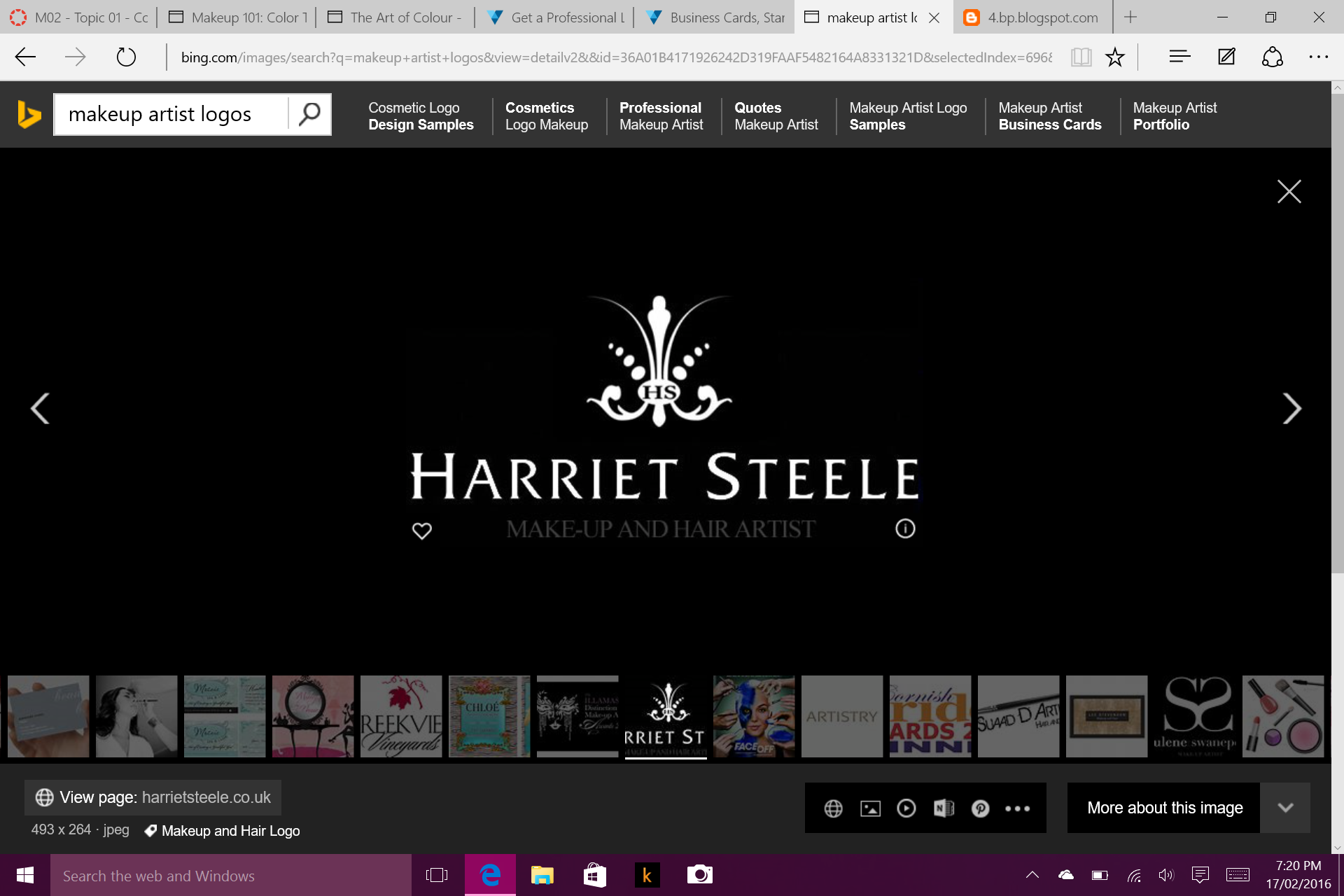Go to next image arrow

[1291, 408]
